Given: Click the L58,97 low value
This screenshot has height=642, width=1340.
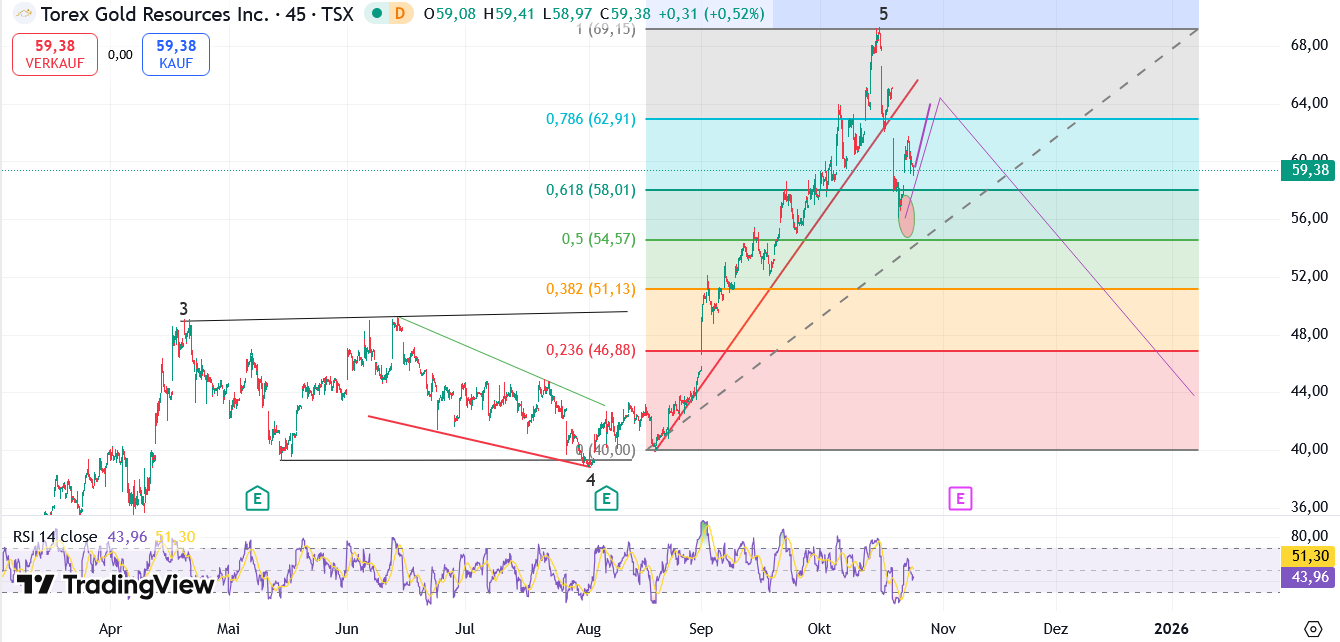Looking at the screenshot, I should tap(566, 14).
